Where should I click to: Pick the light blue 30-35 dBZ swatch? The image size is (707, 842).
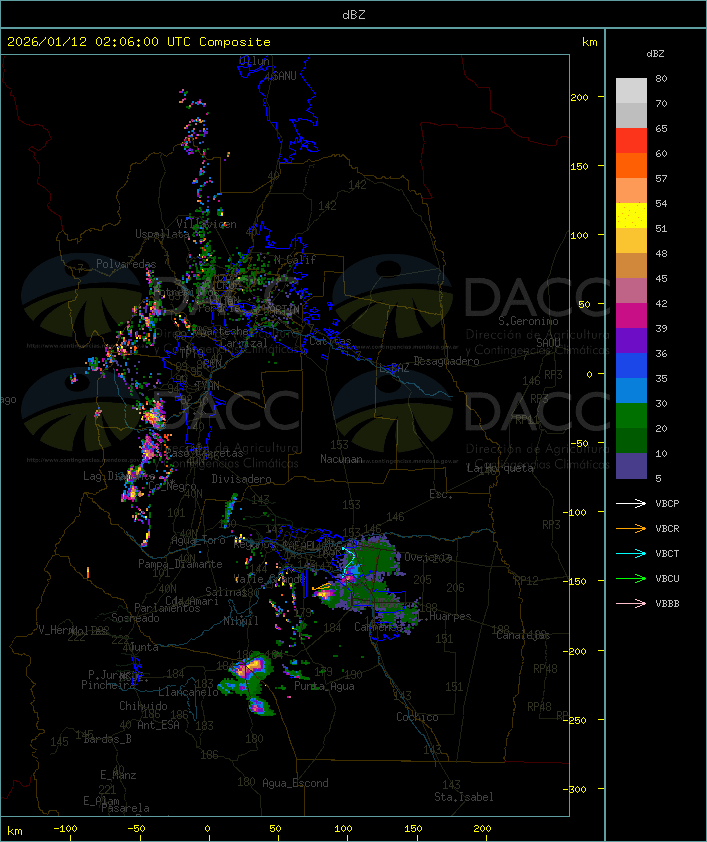click(631, 390)
